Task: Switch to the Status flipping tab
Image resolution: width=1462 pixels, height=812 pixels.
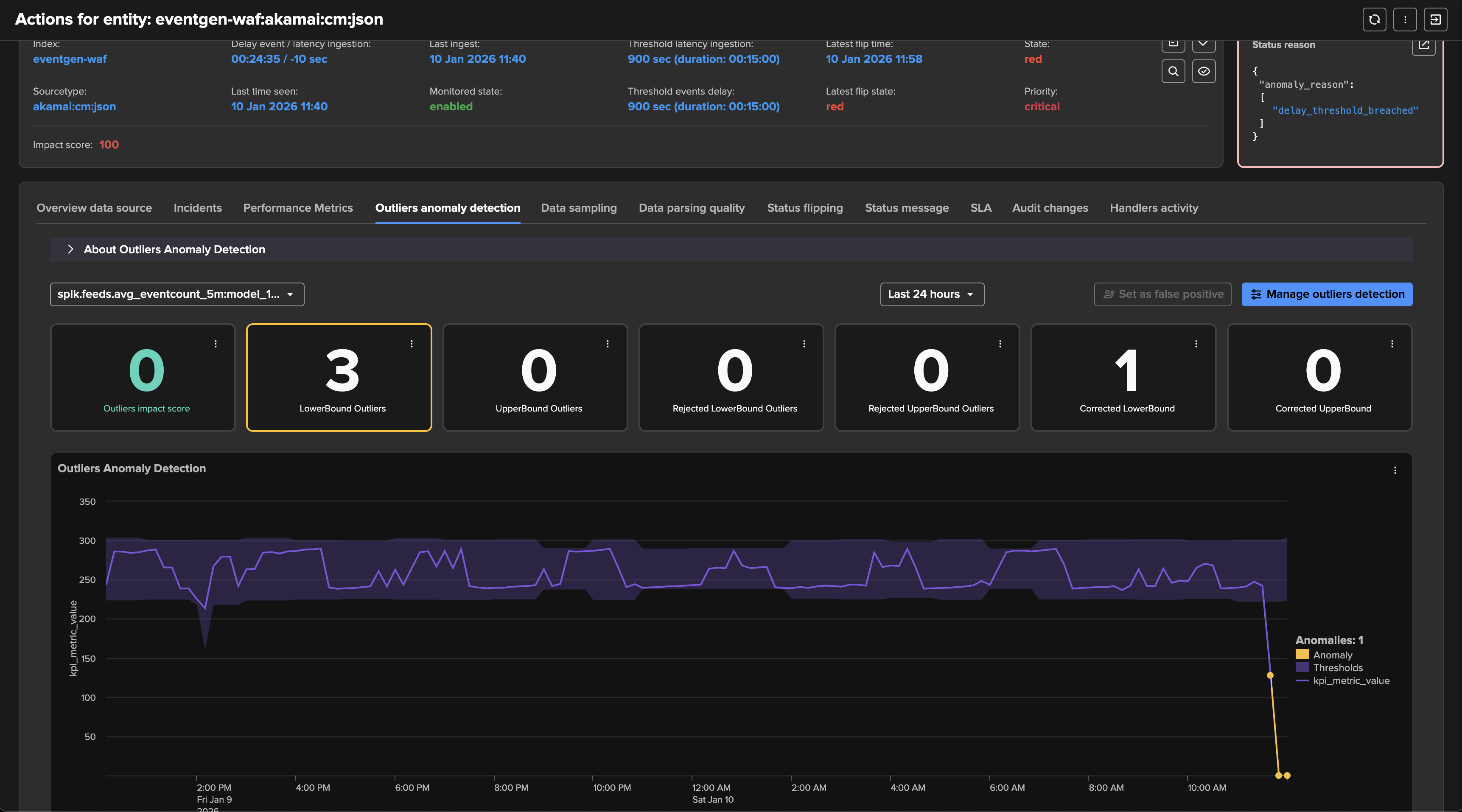Action: tap(804, 208)
